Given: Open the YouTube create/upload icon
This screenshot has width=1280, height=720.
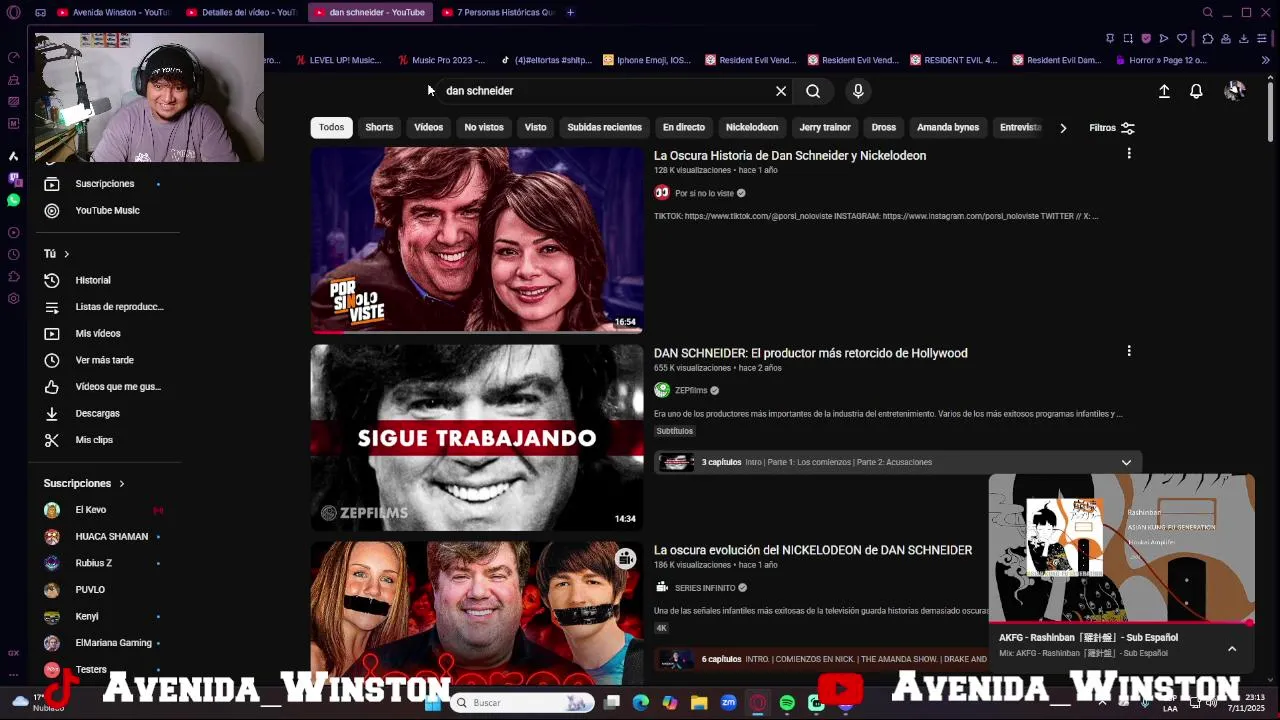Looking at the screenshot, I should (1164, 91).
